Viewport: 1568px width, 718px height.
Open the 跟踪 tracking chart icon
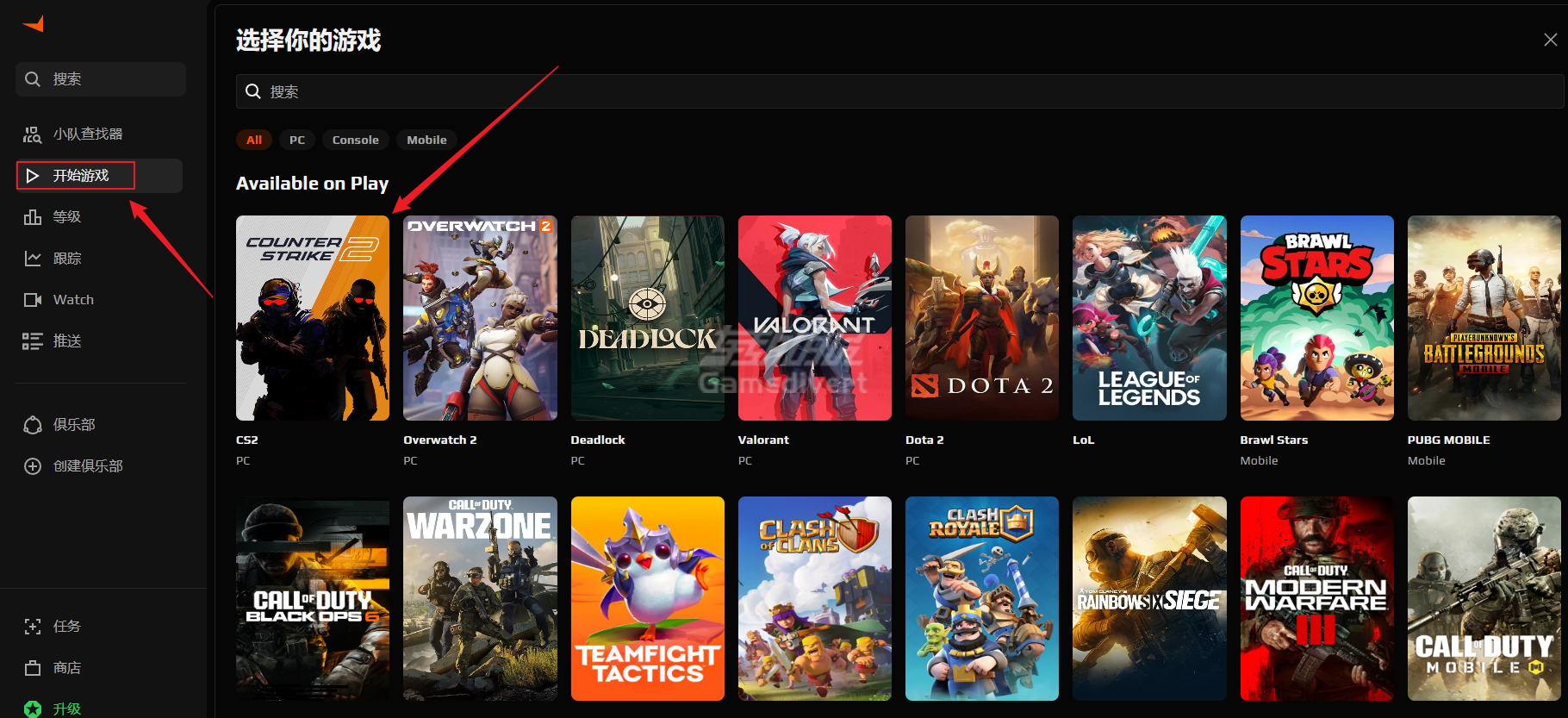point(33,259)
